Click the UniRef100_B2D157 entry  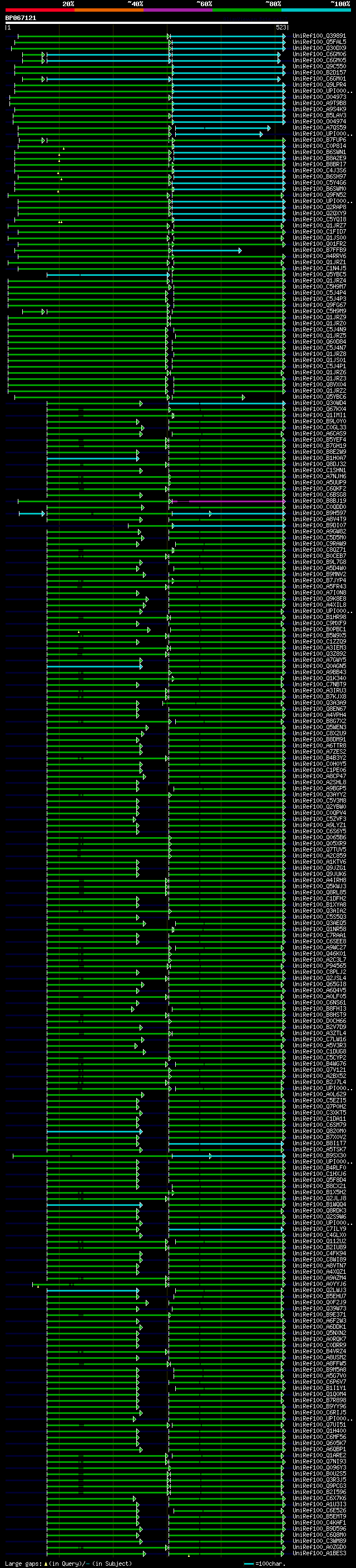(319, 72)
